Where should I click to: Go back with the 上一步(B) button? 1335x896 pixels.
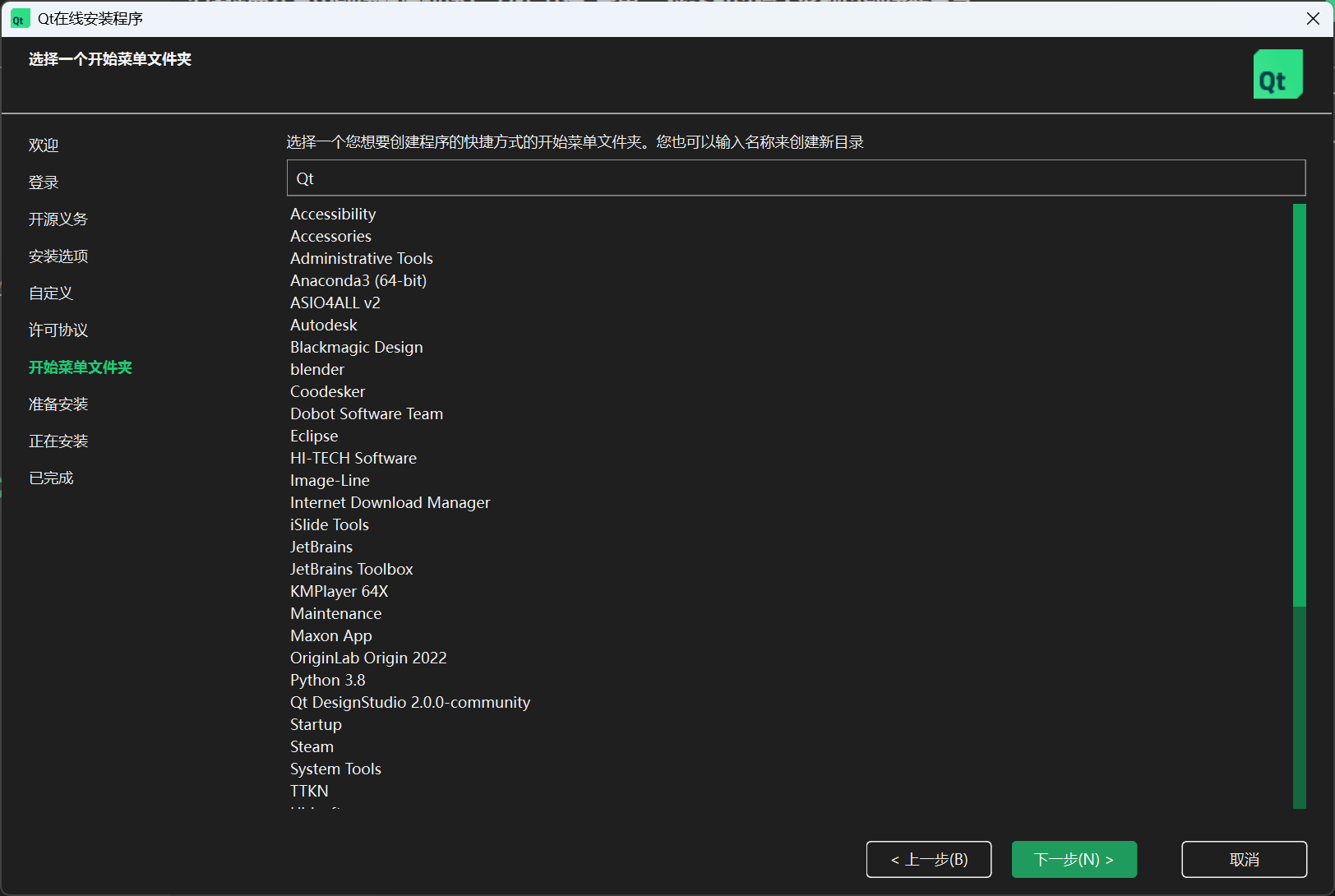tap(929, 859)
